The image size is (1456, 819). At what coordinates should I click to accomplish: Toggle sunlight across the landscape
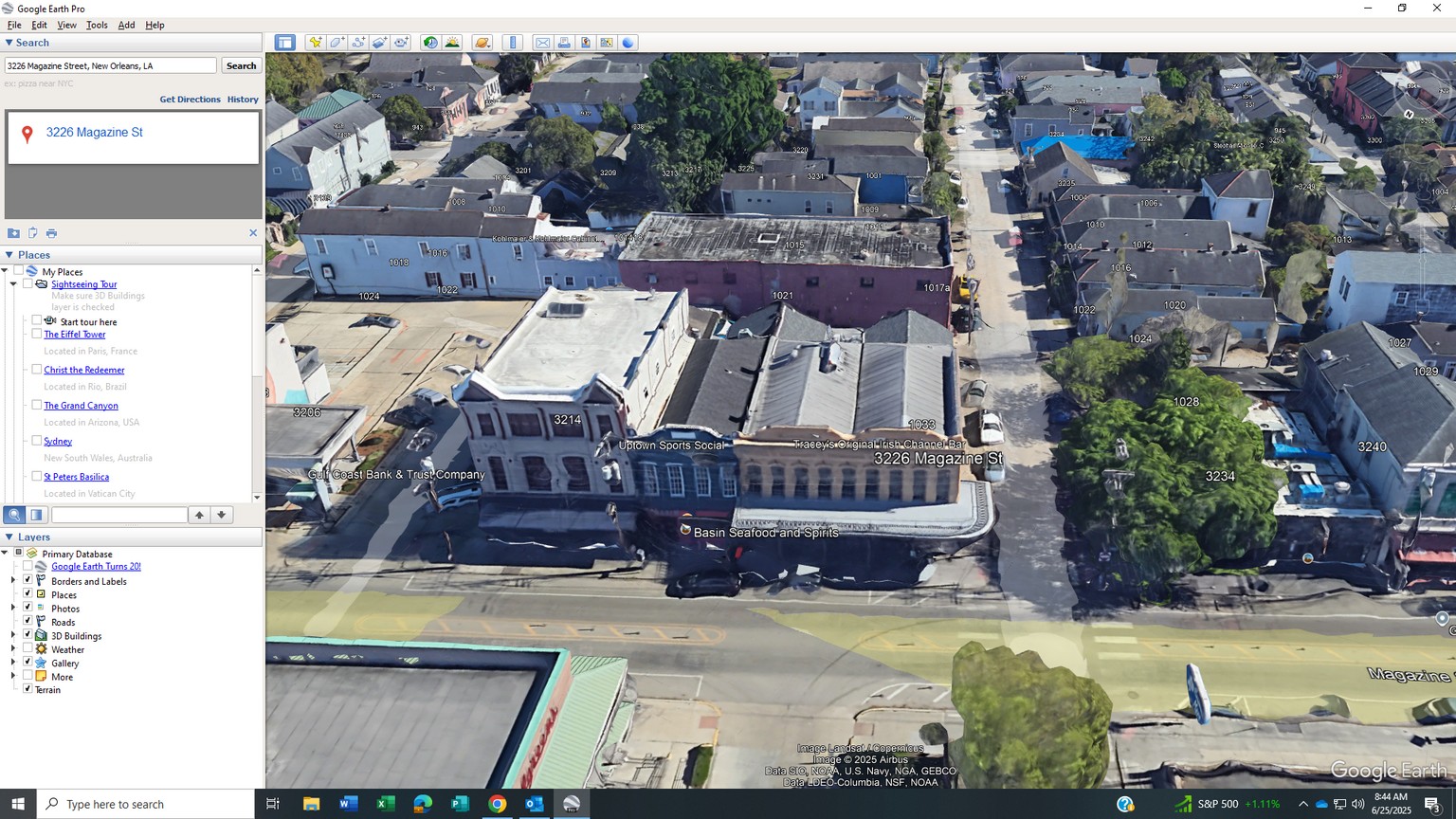point(452,43)
